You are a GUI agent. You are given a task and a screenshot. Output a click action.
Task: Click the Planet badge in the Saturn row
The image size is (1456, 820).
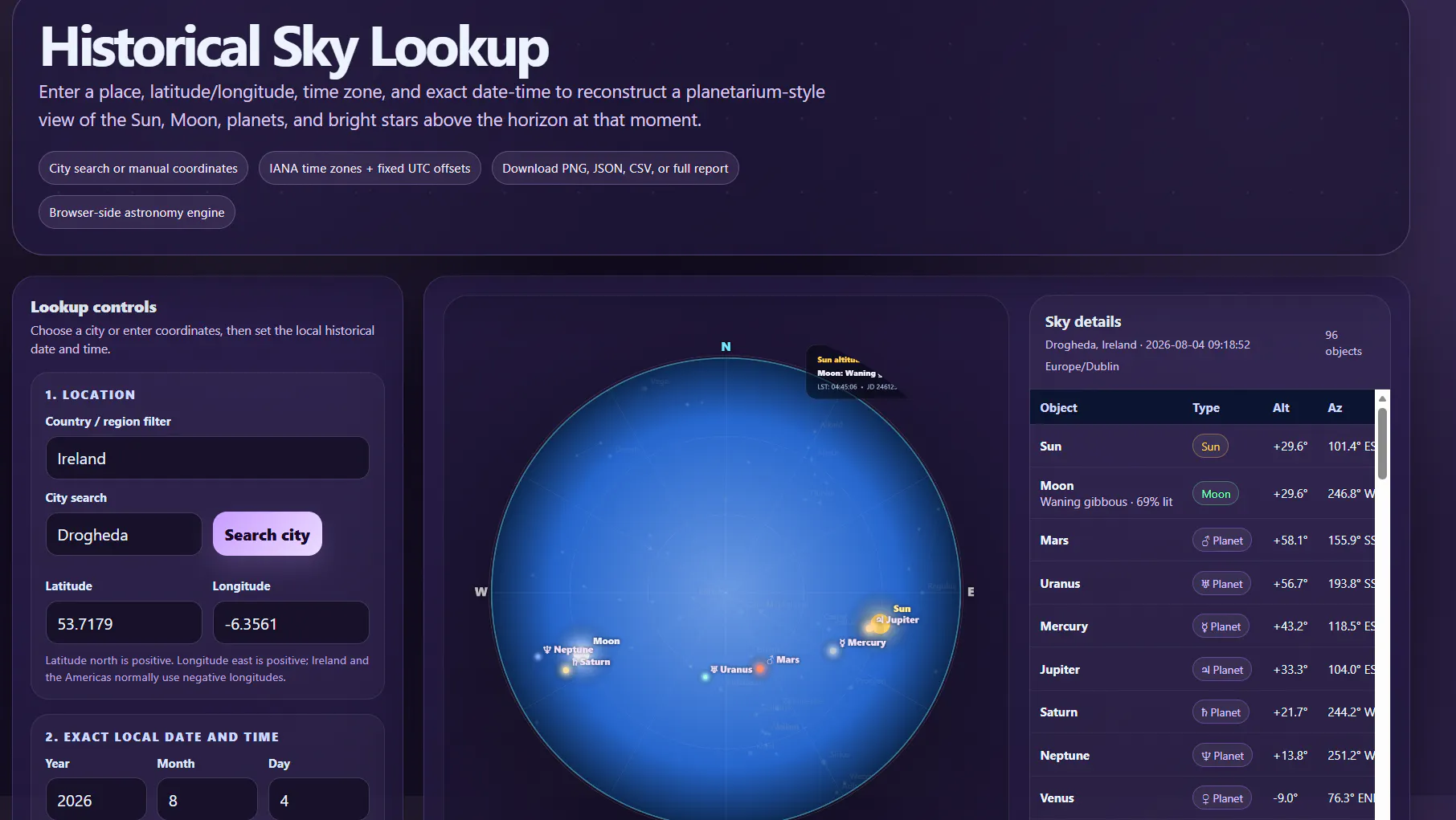(1221, 712)
